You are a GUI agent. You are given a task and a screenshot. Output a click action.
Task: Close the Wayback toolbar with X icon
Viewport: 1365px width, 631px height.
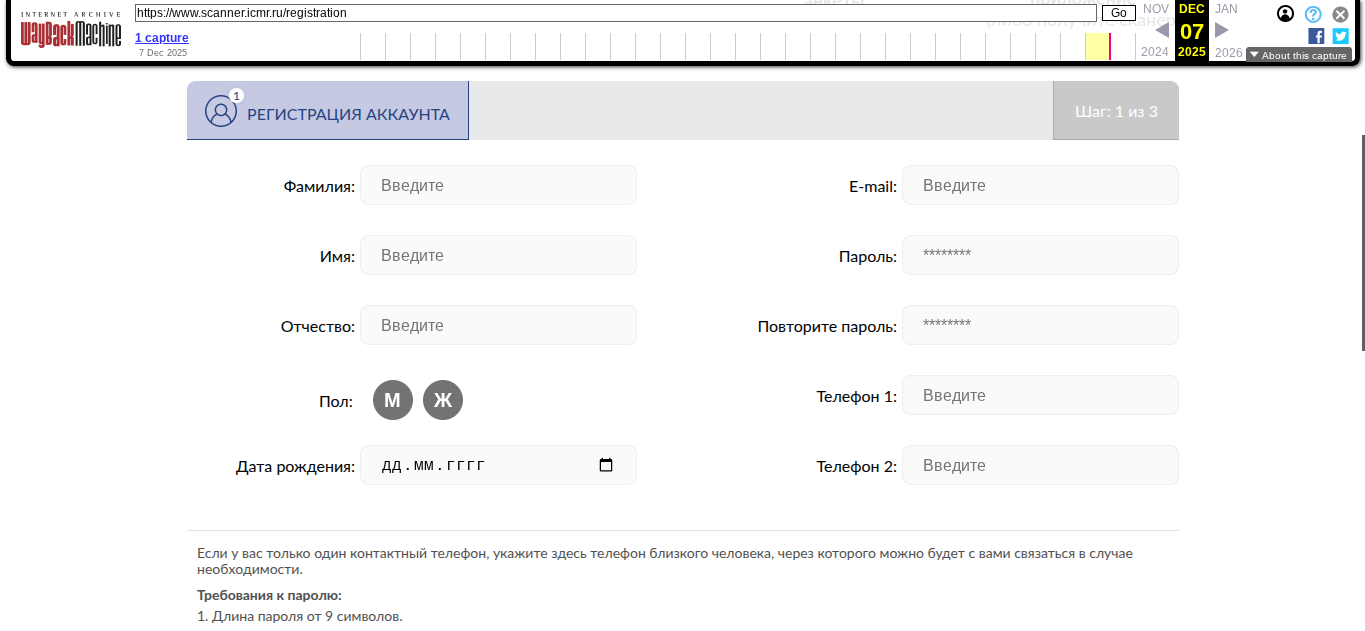tap(1340, 14)
